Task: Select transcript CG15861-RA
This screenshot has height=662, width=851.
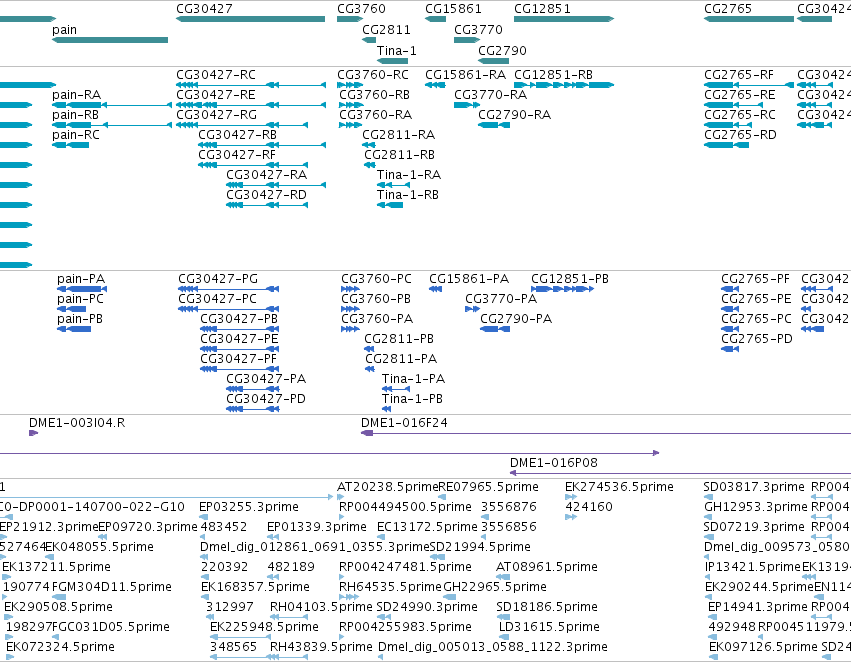Action: click(435, 85)
